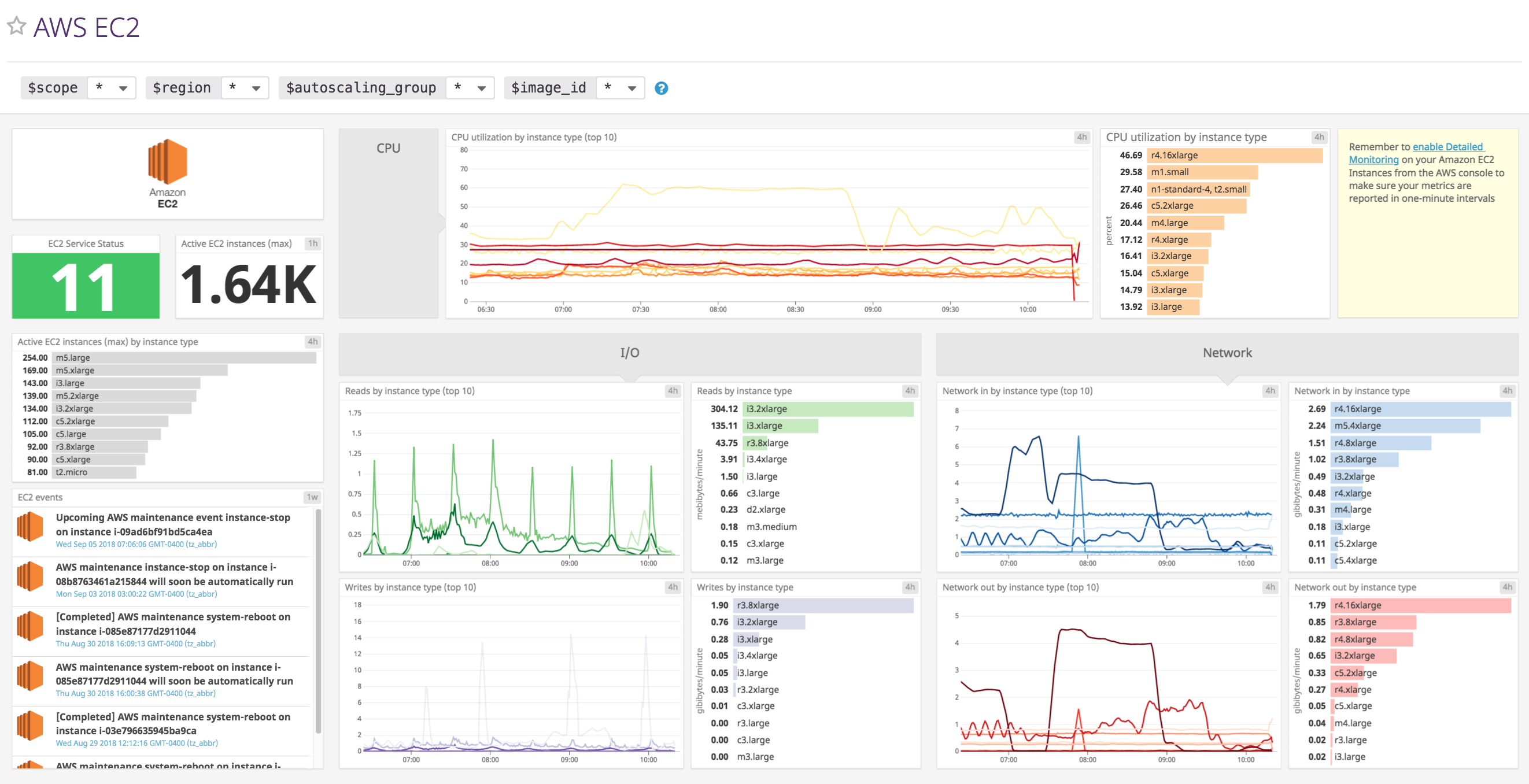Screen dimensions: 1529x784
Task: Select the CPU section header
Action: 388,148
